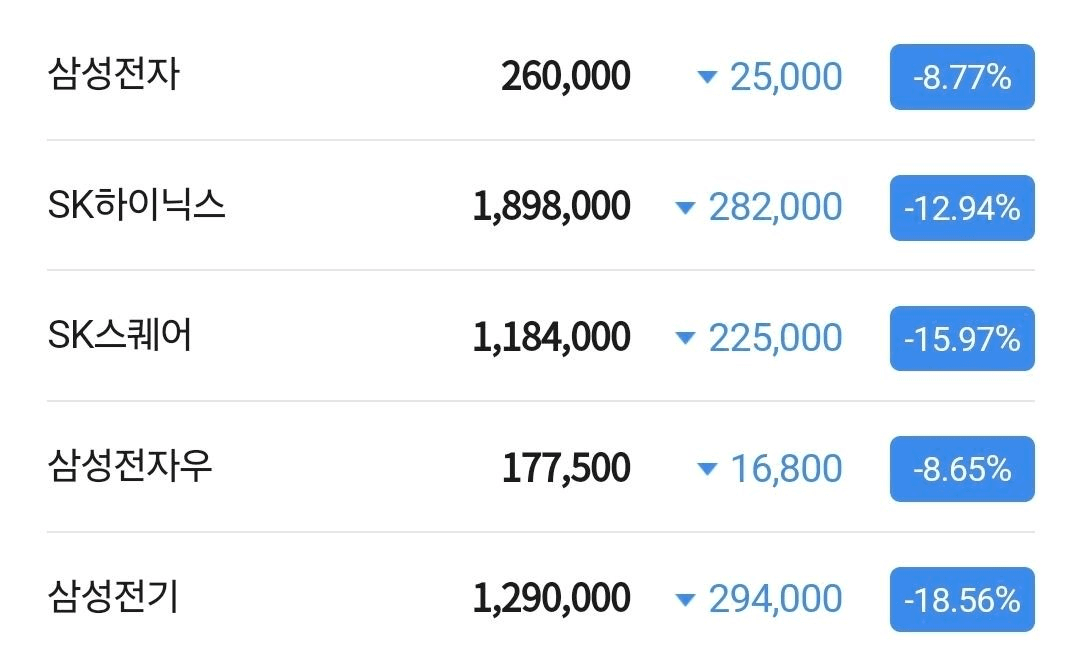1079x669 pixels.
Task: Open the 삼성전자우 stock name
Action: coord(129,466)
